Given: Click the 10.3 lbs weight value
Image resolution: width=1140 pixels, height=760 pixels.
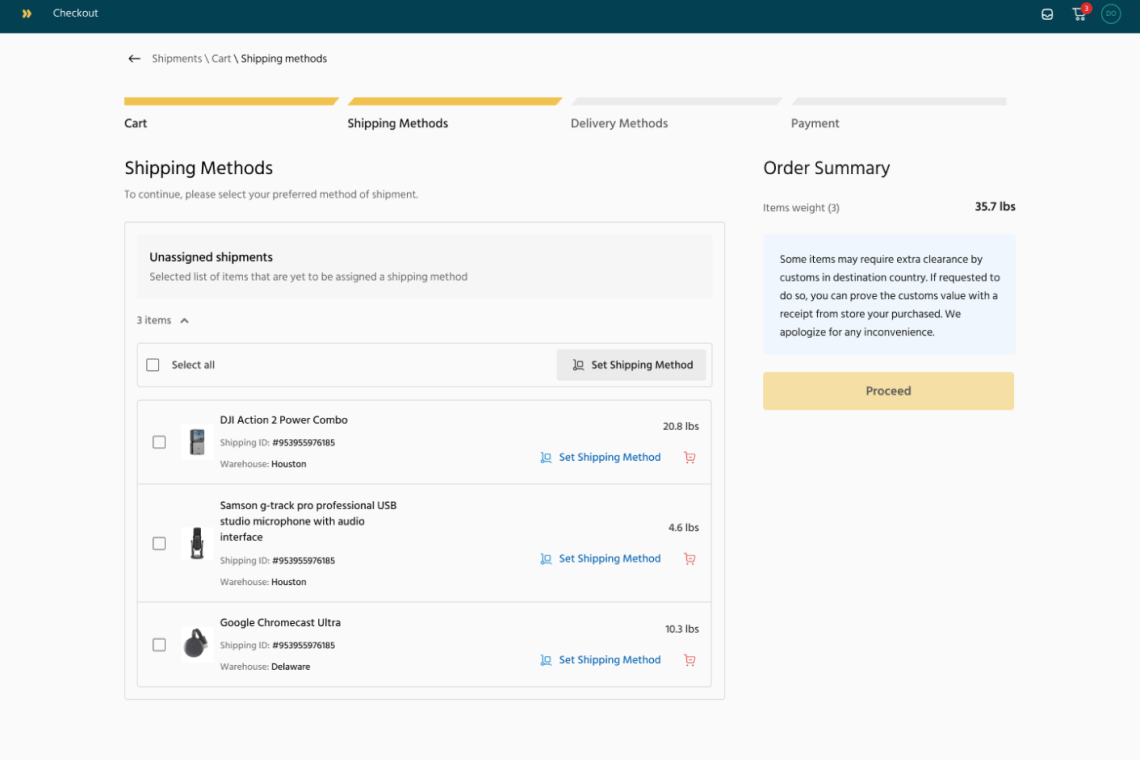Looking at the screenshot, I should [x=682, y=629].
